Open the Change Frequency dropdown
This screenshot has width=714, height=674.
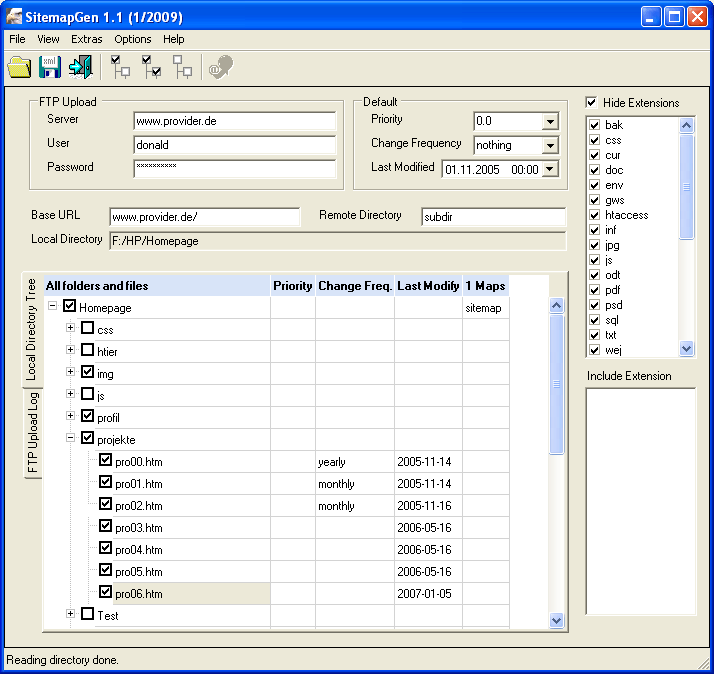[550, 145]
